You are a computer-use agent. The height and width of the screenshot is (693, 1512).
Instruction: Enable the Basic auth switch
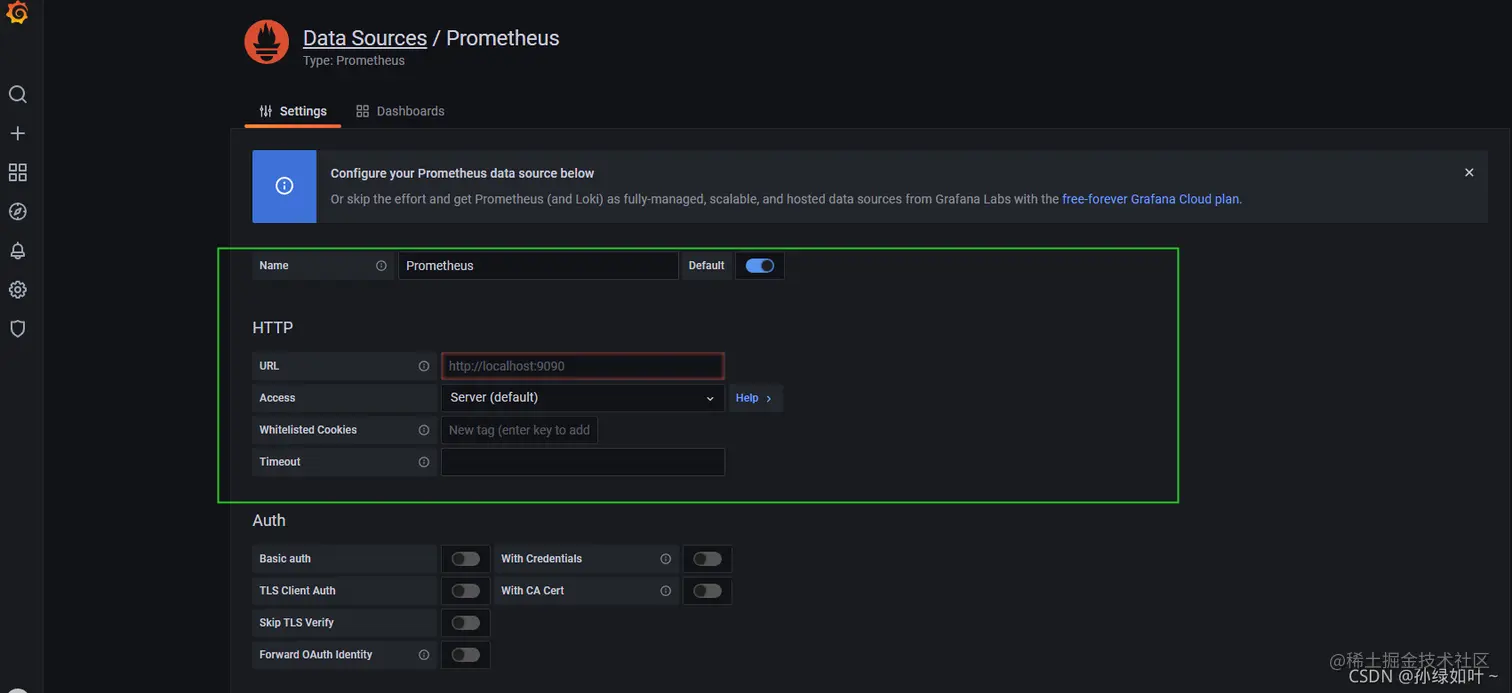click(x=465, y=559)
